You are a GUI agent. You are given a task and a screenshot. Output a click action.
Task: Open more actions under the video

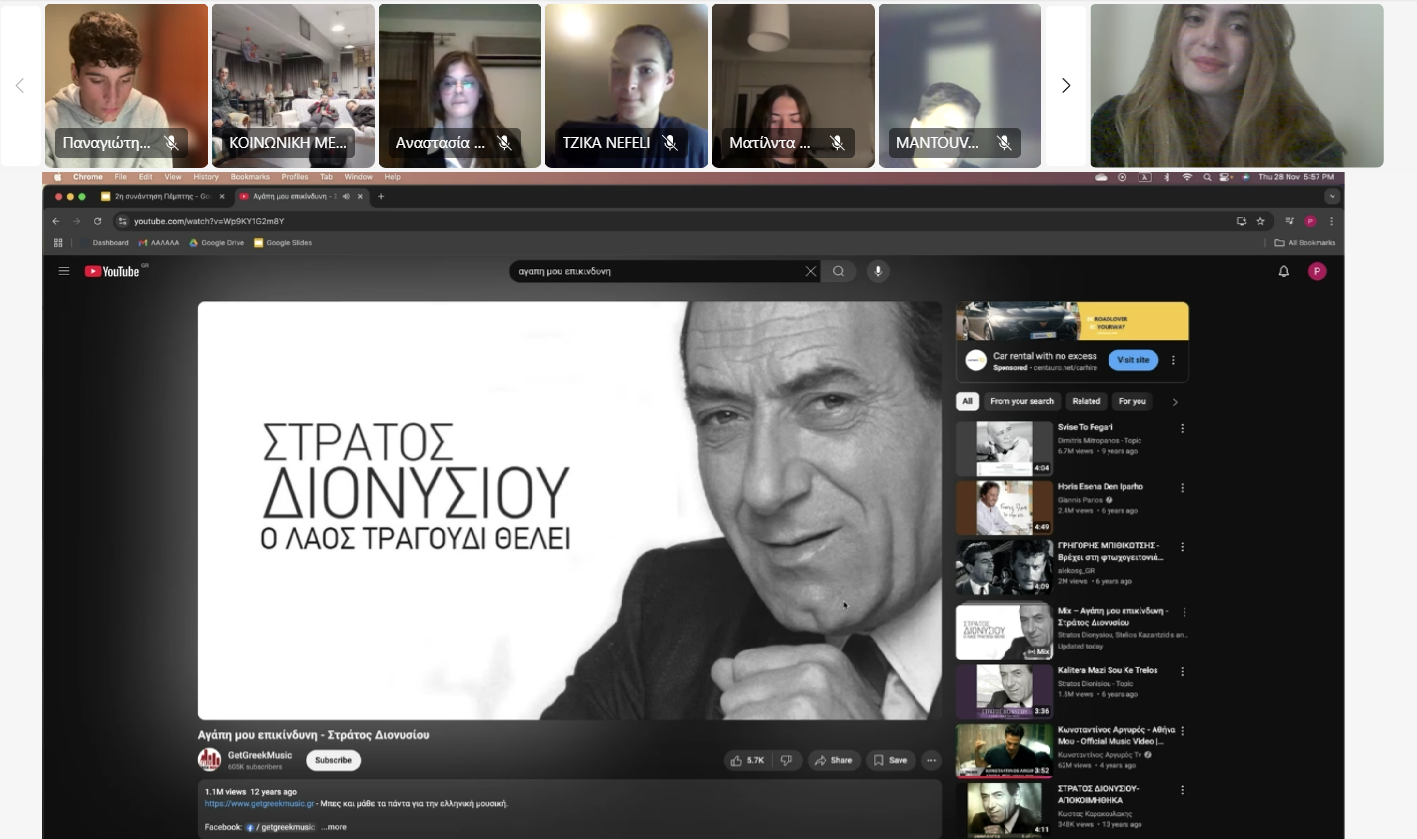(x=931, y=760)
